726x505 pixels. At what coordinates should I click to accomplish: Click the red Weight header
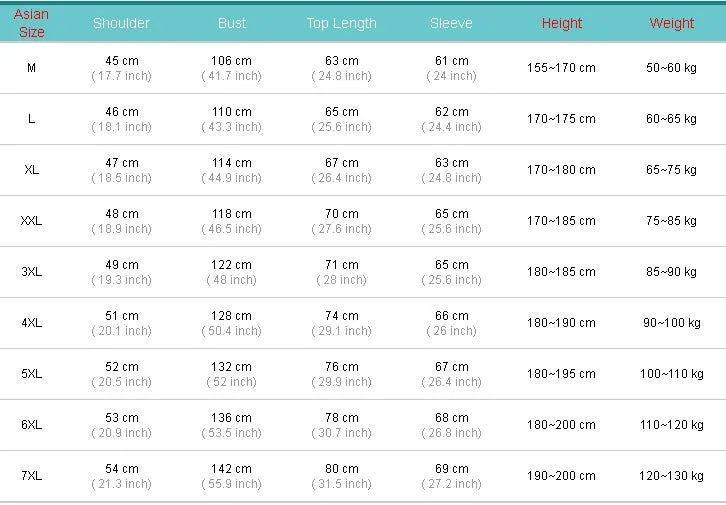[x=671, y=23]
